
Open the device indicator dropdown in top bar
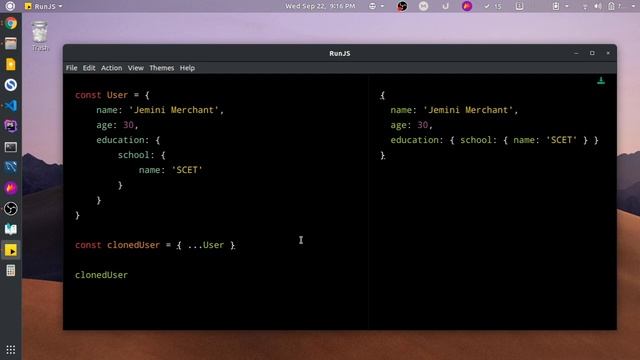(x=560, y=6)
